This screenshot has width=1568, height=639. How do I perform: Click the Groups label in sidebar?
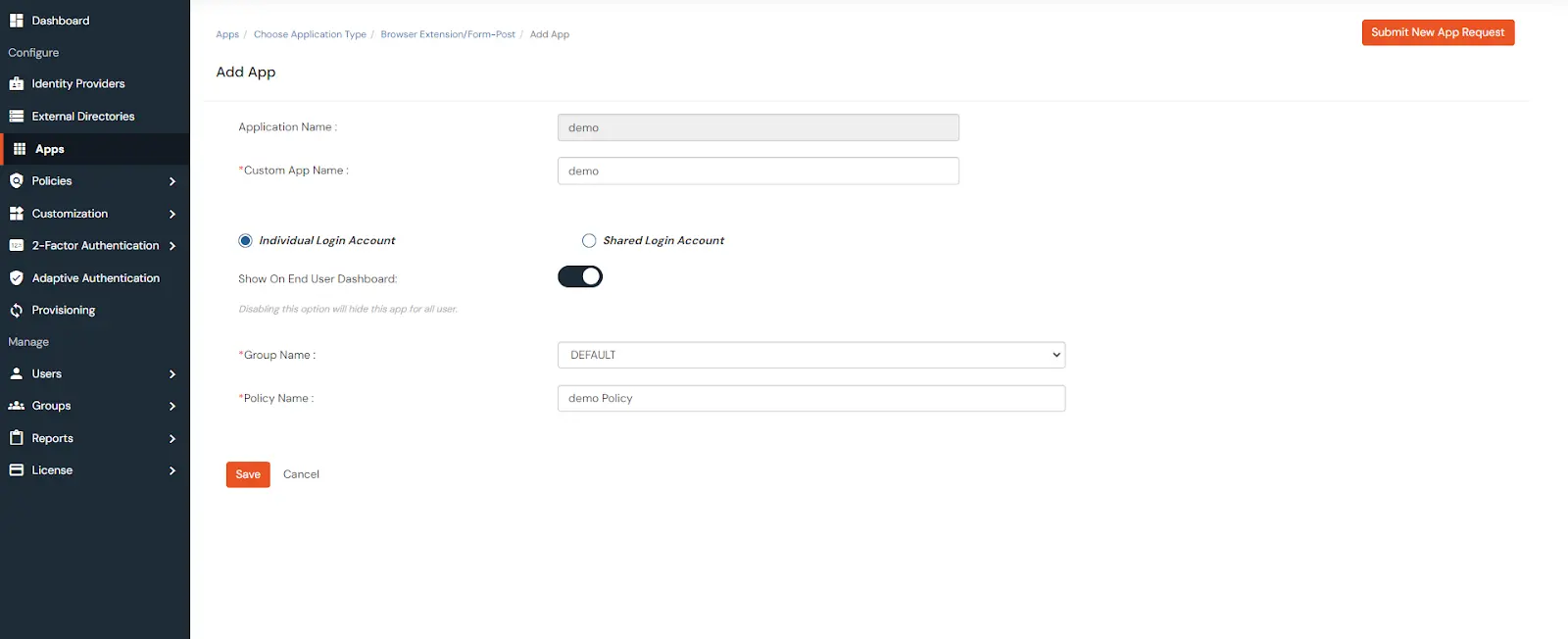51,406
